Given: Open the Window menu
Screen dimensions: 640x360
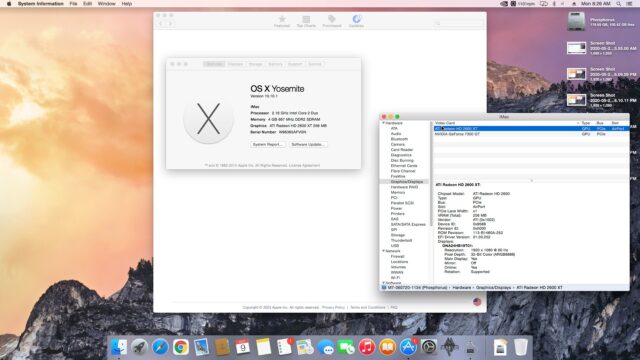Looking at the screenshot, I should tap(107, 4).
